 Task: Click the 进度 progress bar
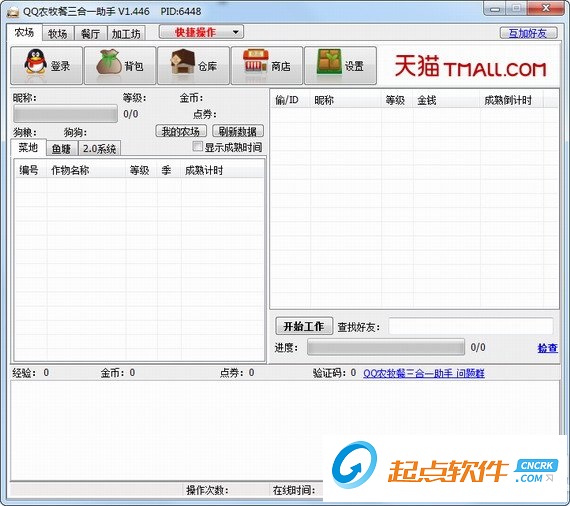pos(386,347)
